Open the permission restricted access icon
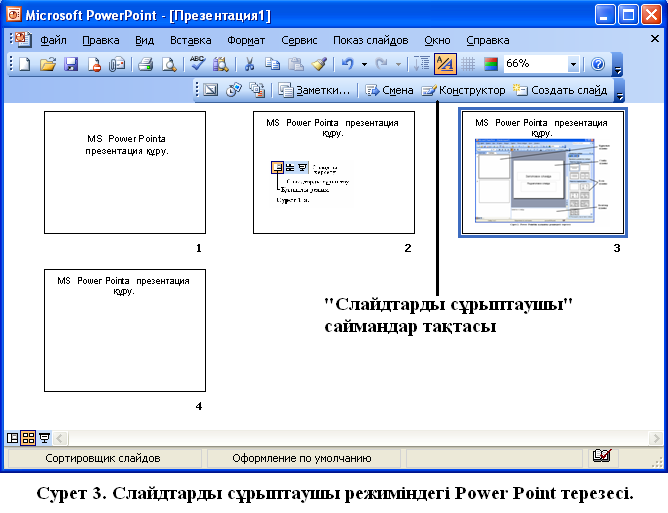Viewport: 668px width, 513px height. (94, 64)
